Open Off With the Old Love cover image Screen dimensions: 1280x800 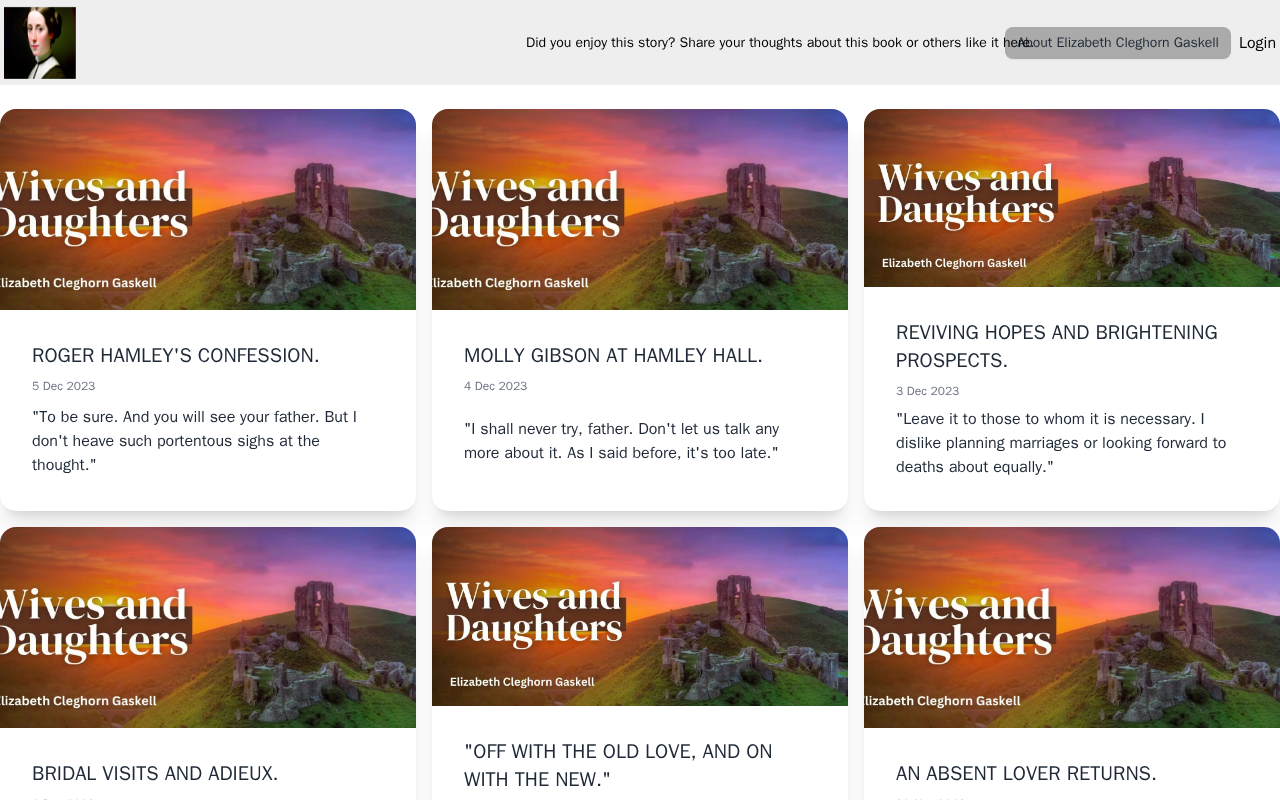point(640,616)
